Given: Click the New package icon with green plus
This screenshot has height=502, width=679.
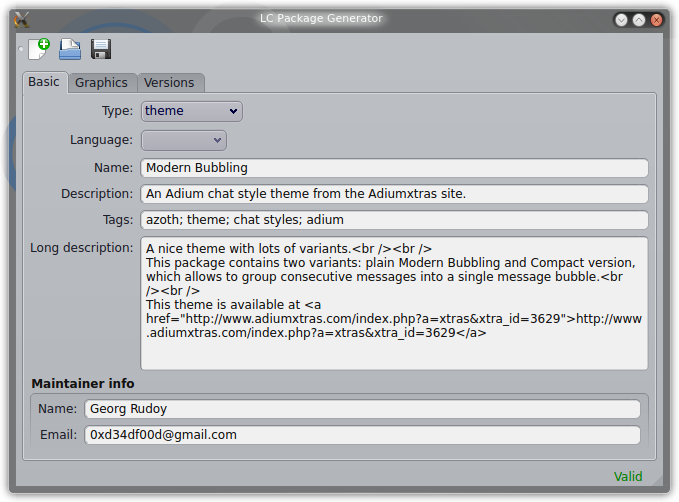Looking at the screenshot, I should coord(39,49).
